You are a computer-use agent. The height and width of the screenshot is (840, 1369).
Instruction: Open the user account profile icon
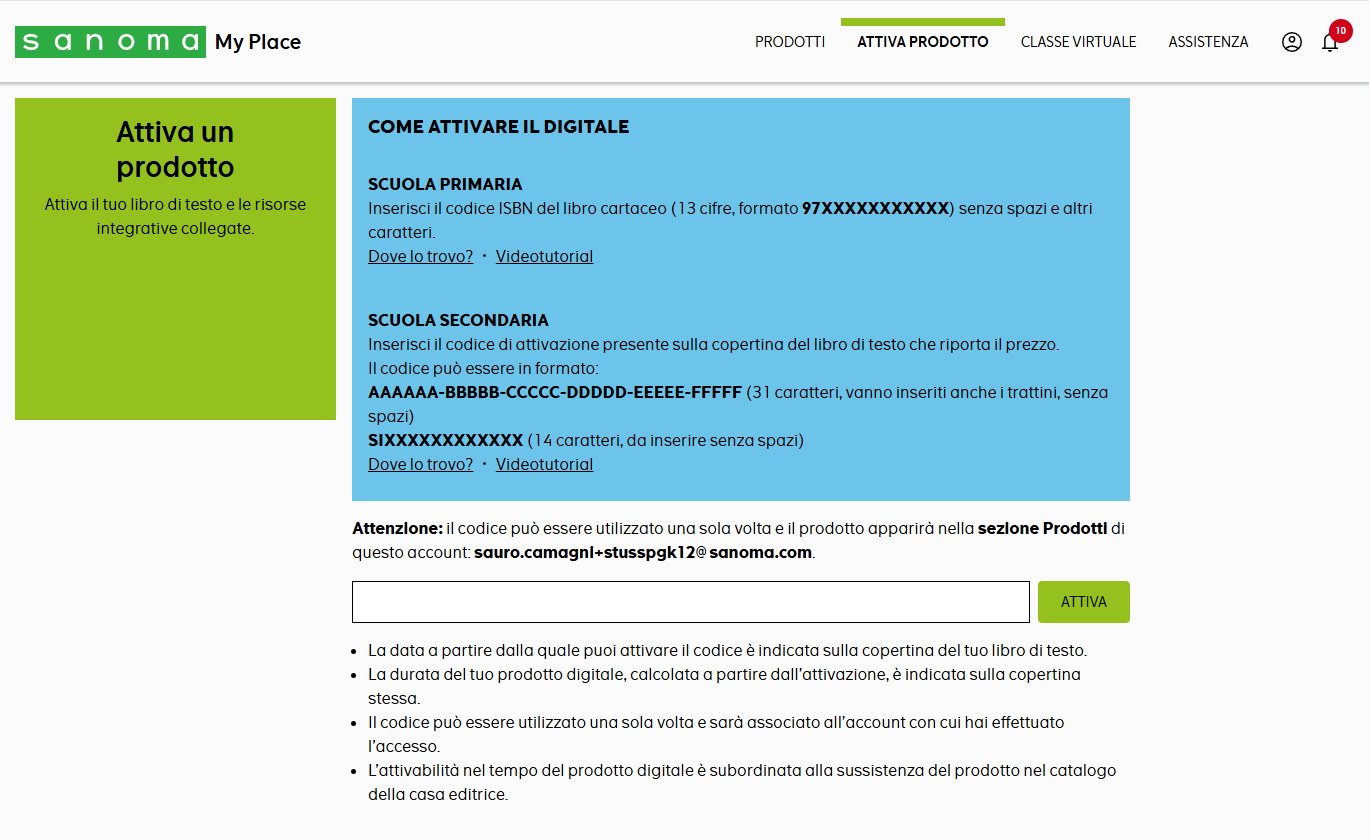(1292, 42)
